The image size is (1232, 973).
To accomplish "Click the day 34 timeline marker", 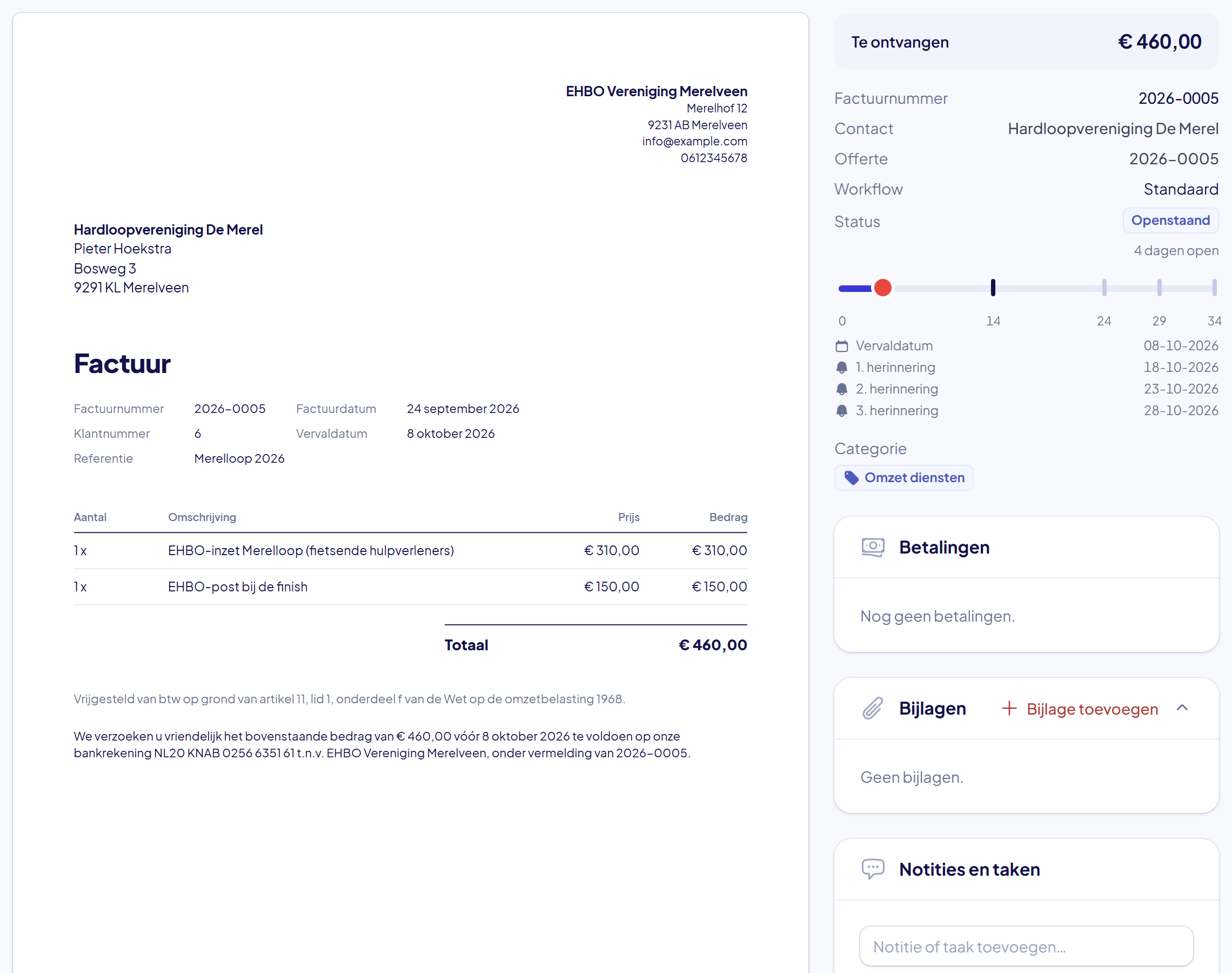I will click(1214, 288).
